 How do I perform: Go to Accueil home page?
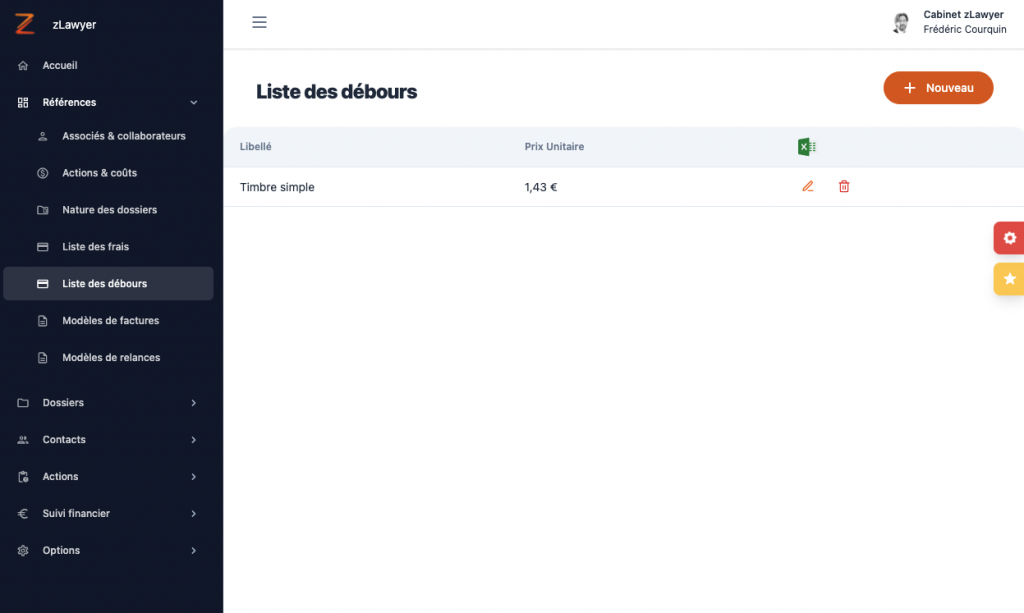click(x=60, y=66)
